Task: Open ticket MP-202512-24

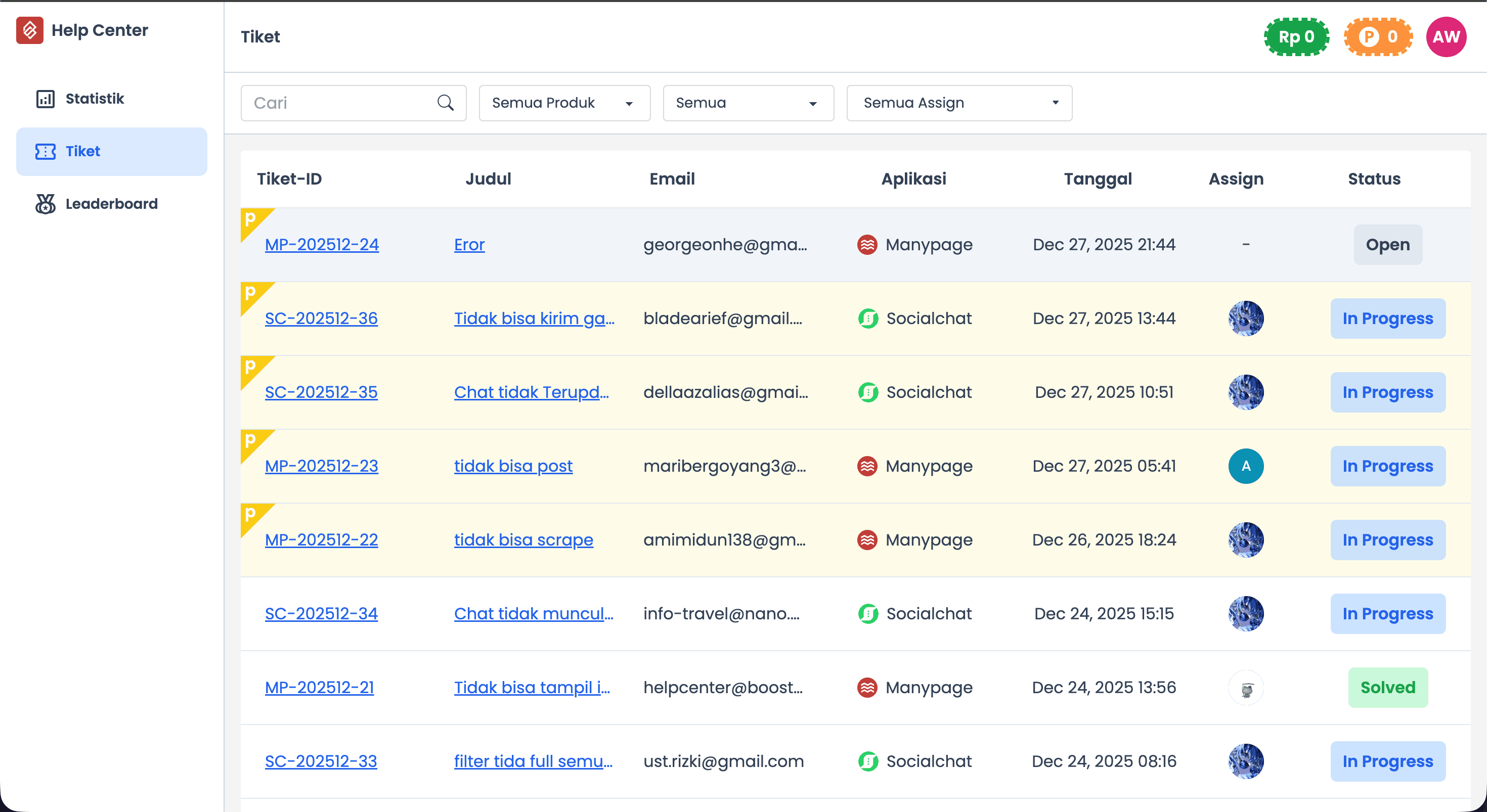Action: click(x=322, y=245)
